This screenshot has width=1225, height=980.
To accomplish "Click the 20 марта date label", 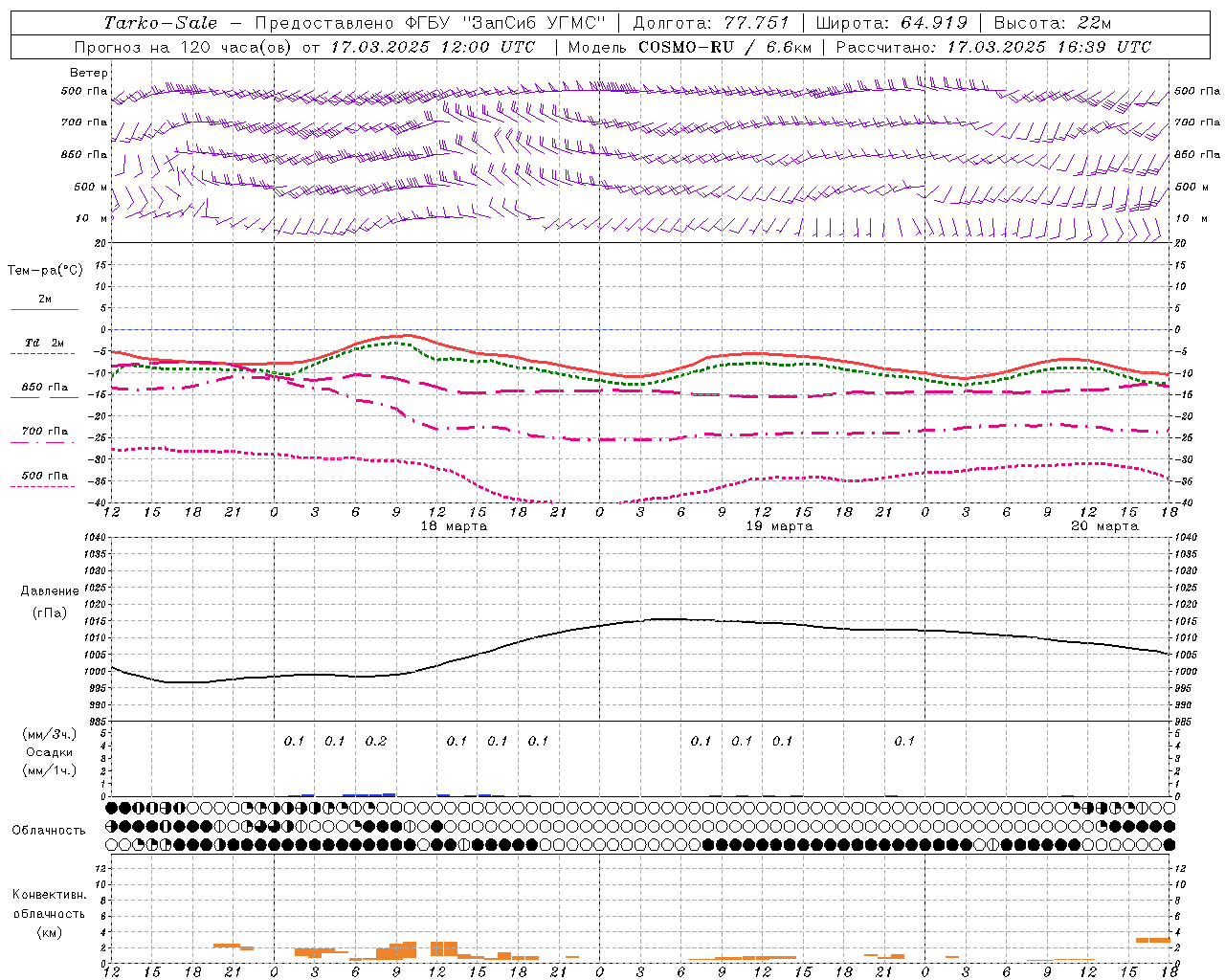I will [1105, 526].
